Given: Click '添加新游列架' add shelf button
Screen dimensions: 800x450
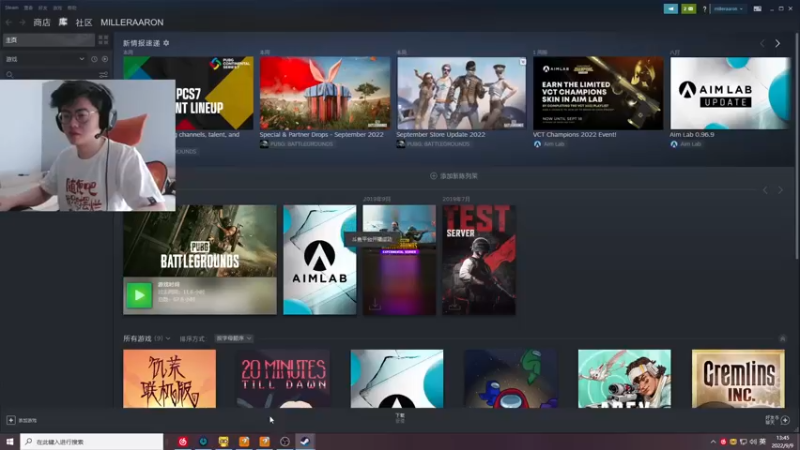Looking at the screenshot, I should 454,176.
